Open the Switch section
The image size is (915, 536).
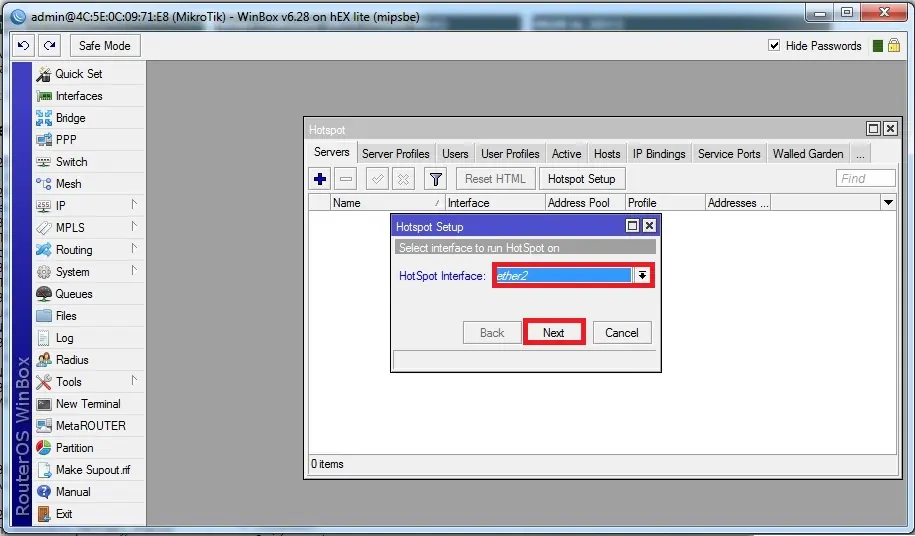[x=89, y=162]
